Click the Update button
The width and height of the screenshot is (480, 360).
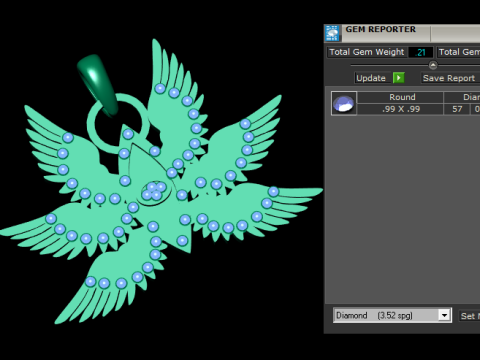coord(371,78)
